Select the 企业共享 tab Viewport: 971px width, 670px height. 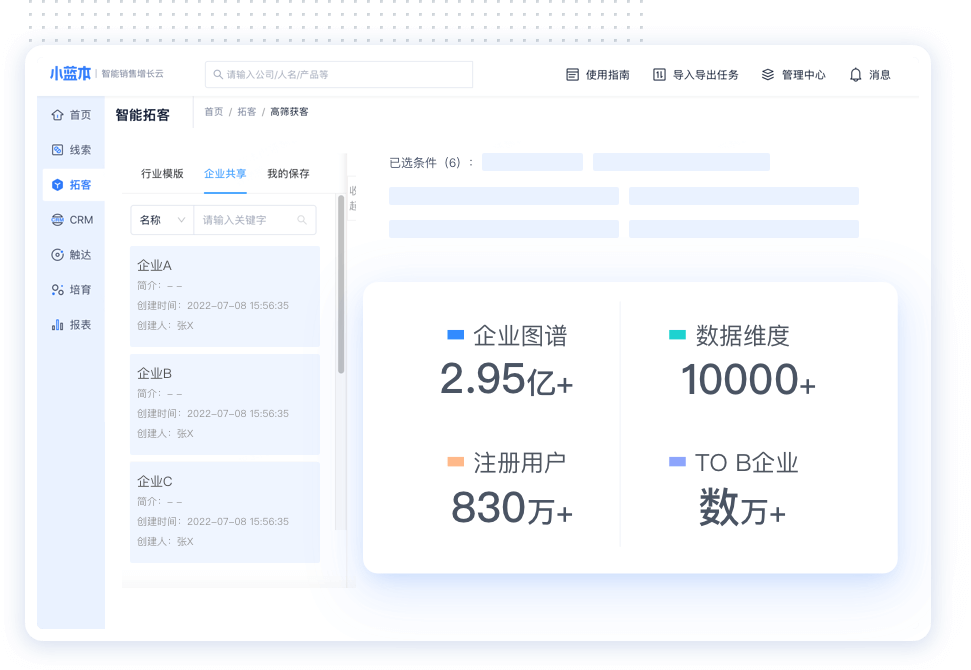pos(224,173)
